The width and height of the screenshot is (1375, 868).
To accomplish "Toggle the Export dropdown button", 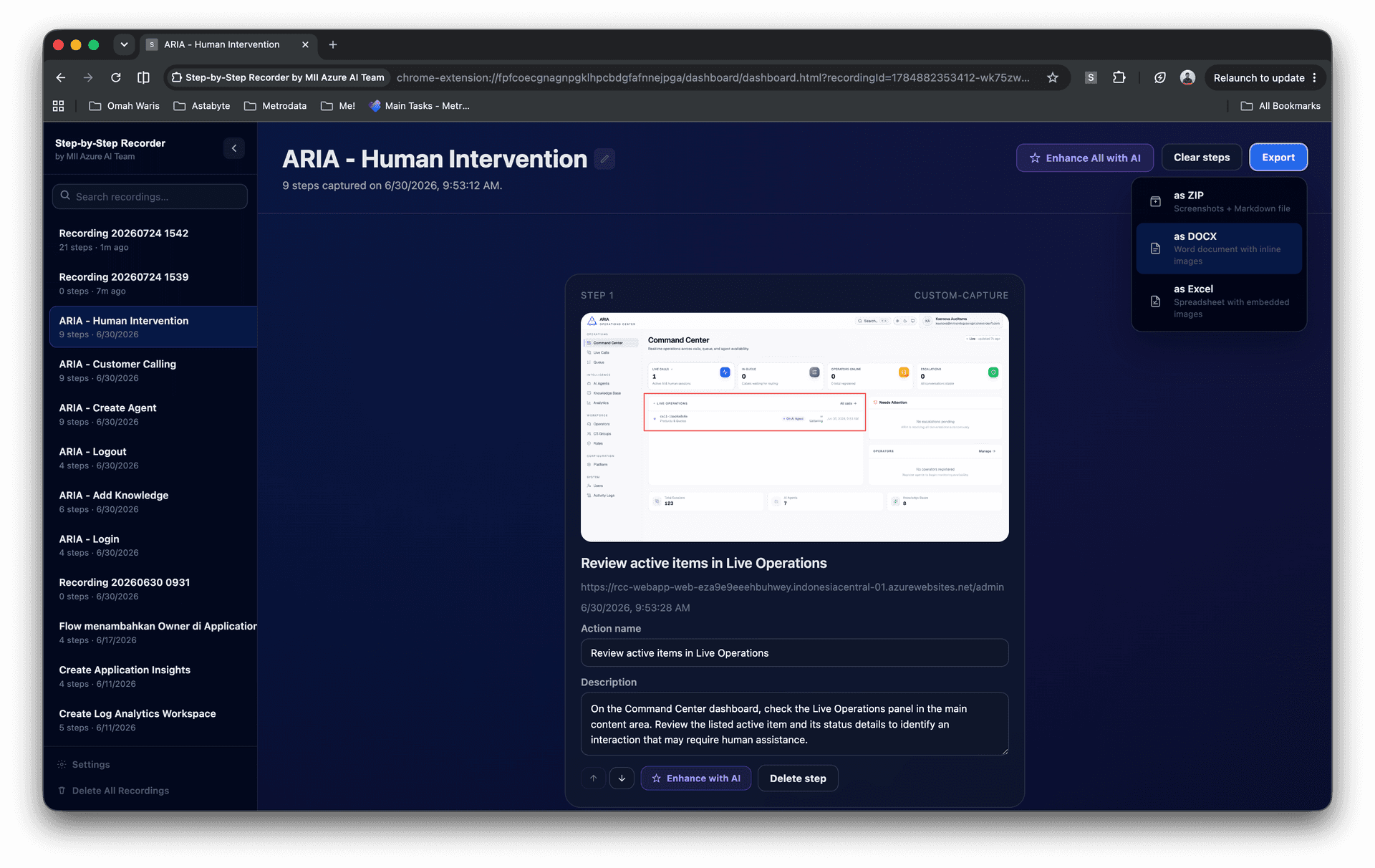I will [1278, 158].
